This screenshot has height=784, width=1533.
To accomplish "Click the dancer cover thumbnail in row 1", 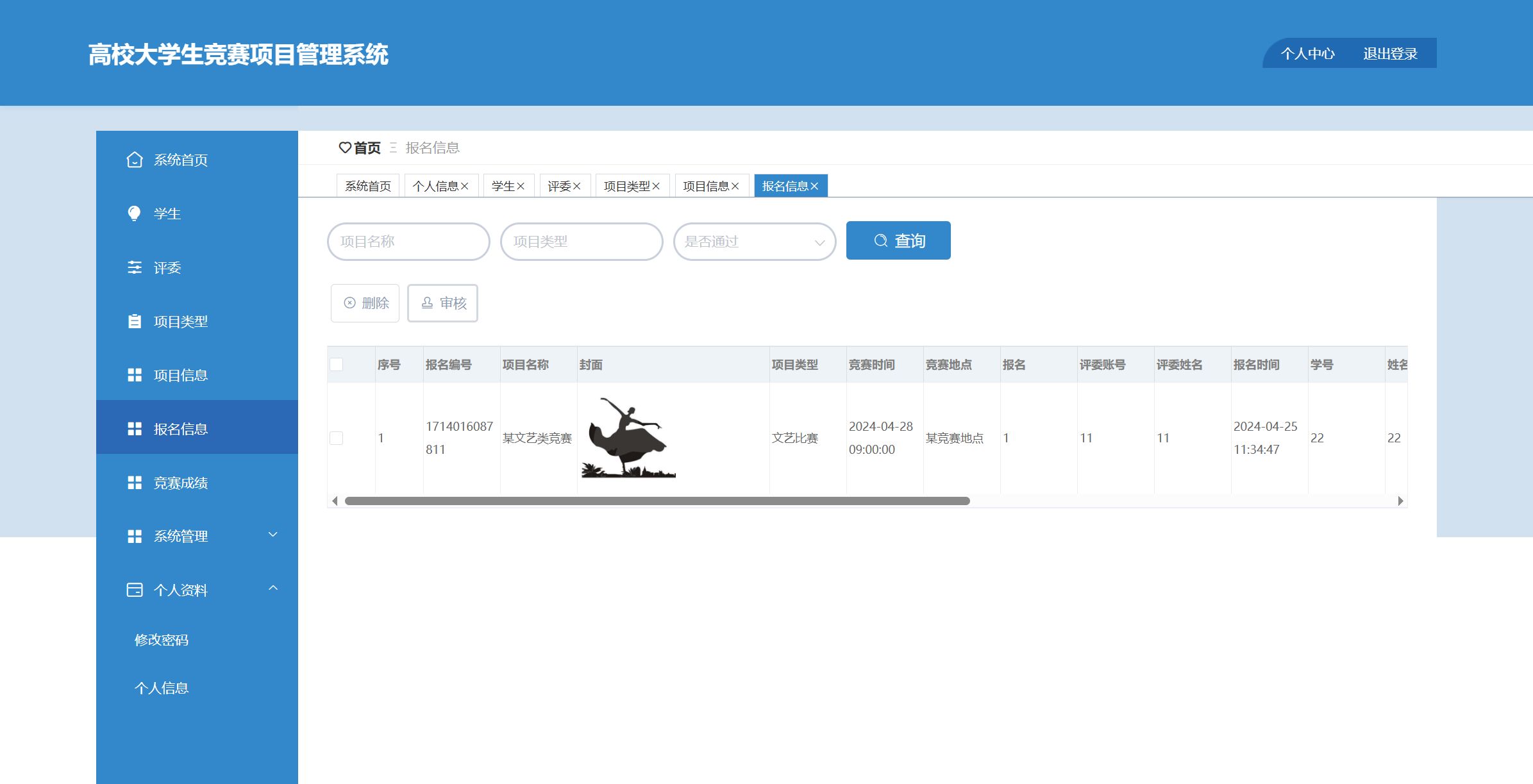I will (628, 438).
